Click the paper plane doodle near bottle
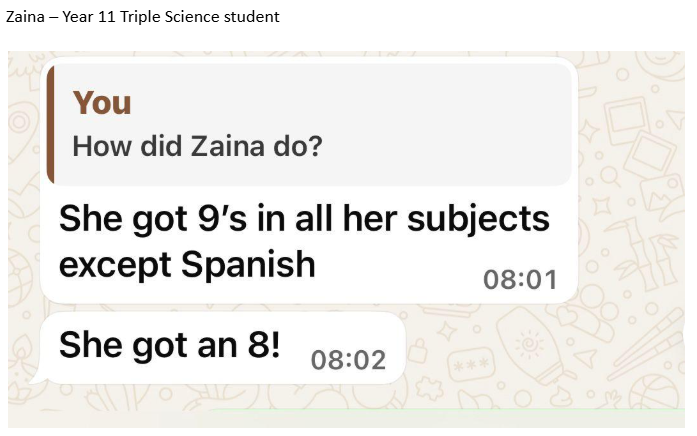Screen dimensions: 697x436 pos(584,359)
